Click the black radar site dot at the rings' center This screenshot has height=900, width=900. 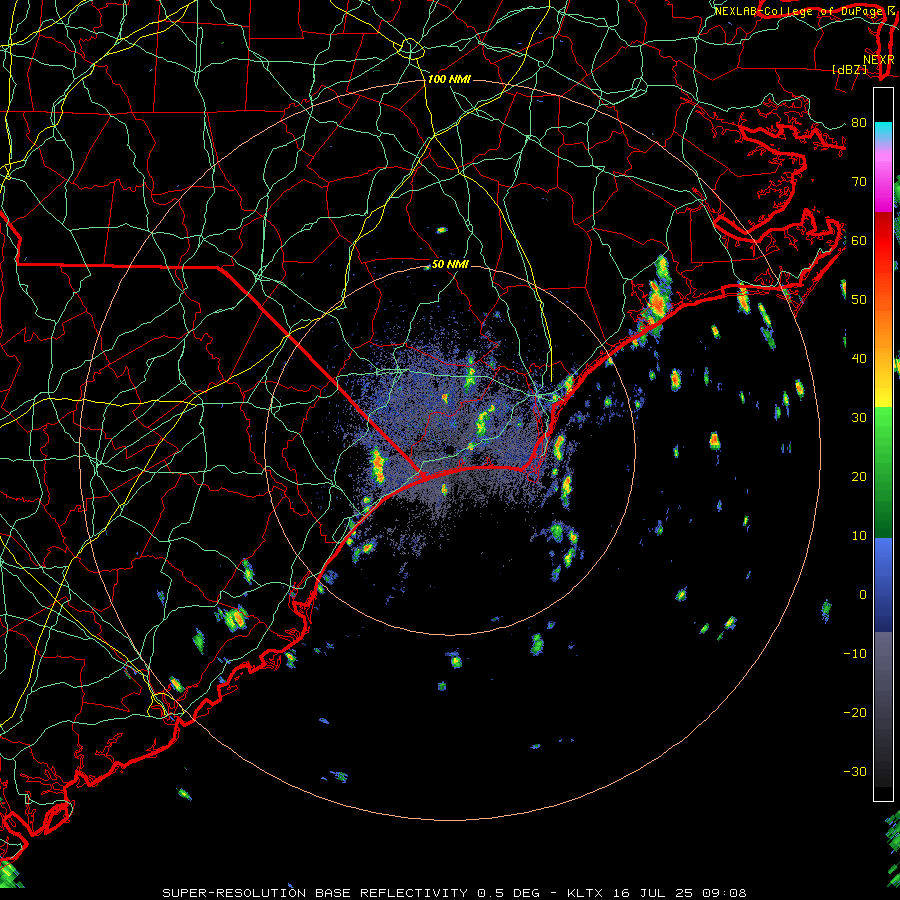tap(450, 449)
